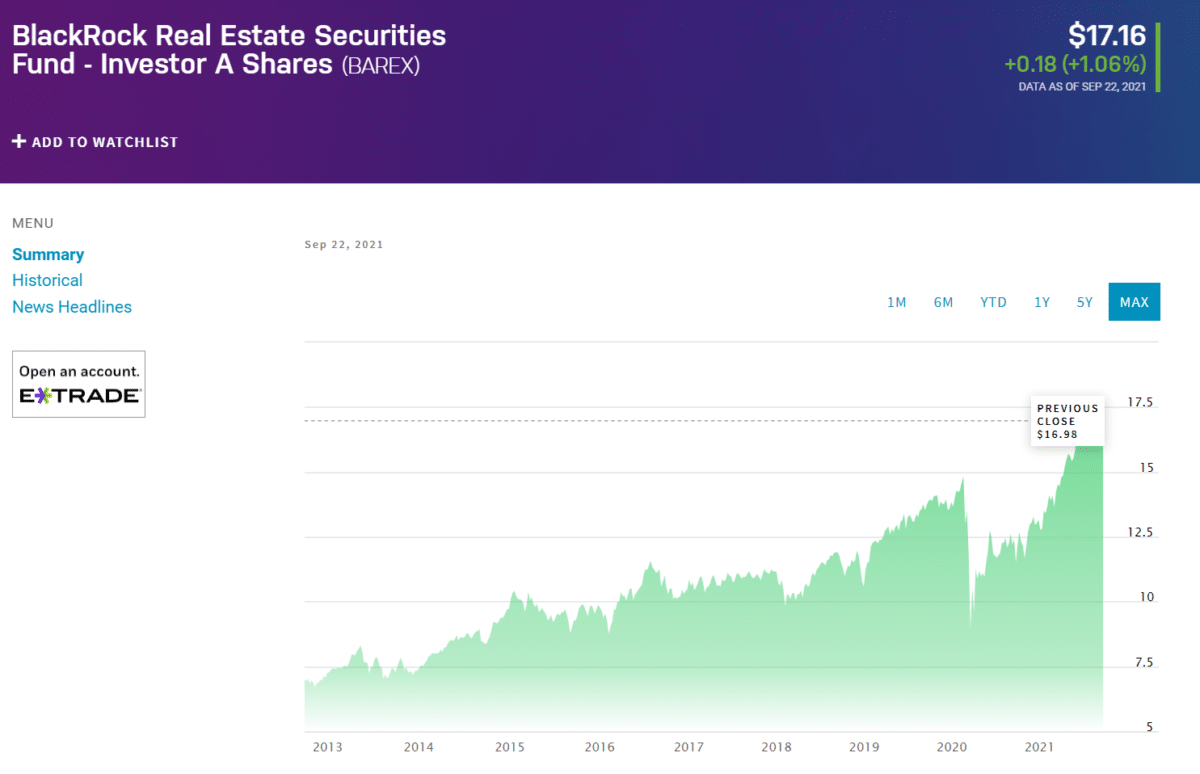Click the plus icon beside Add to Watchlist

[19, 142]
